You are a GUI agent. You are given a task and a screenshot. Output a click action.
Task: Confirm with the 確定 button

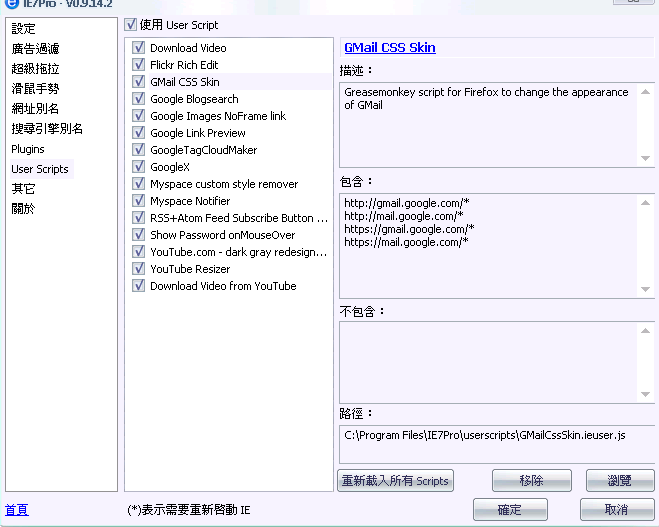coord(510,510)
